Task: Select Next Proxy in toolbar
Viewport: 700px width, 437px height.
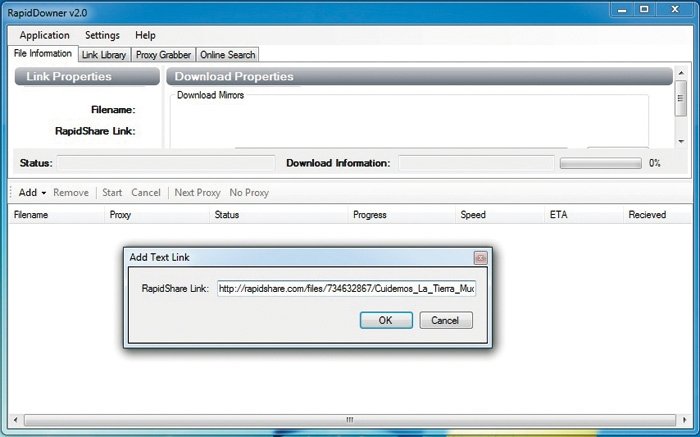Action: pyautogui.click(x=197, y=193)
